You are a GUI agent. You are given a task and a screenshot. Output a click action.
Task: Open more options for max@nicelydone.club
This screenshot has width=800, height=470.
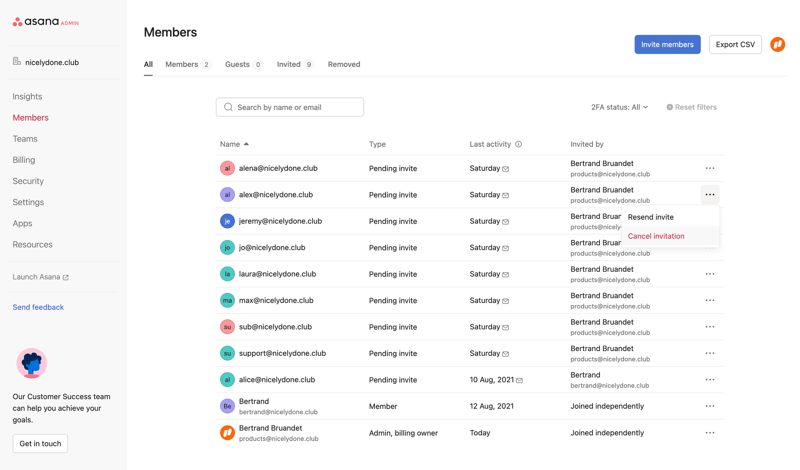[710, 301]
